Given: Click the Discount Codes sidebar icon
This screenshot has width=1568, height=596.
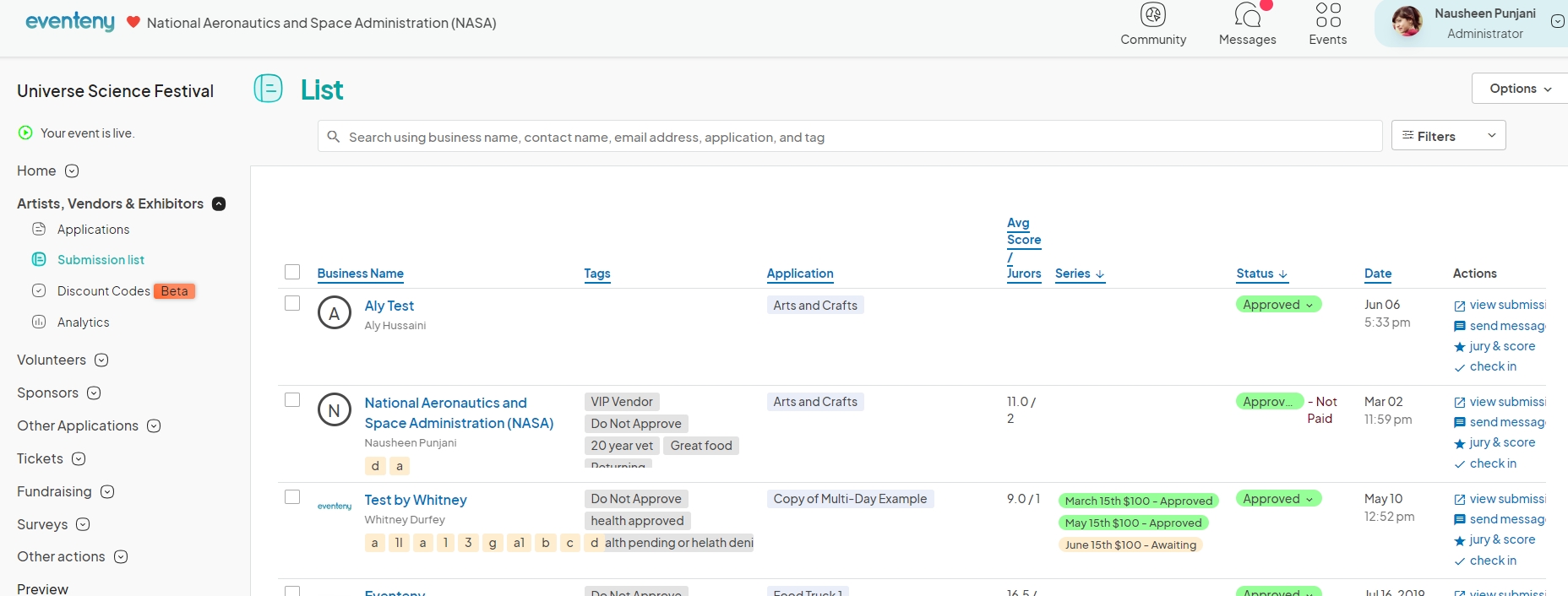Looking at the screenshot, I should (39, 290).
